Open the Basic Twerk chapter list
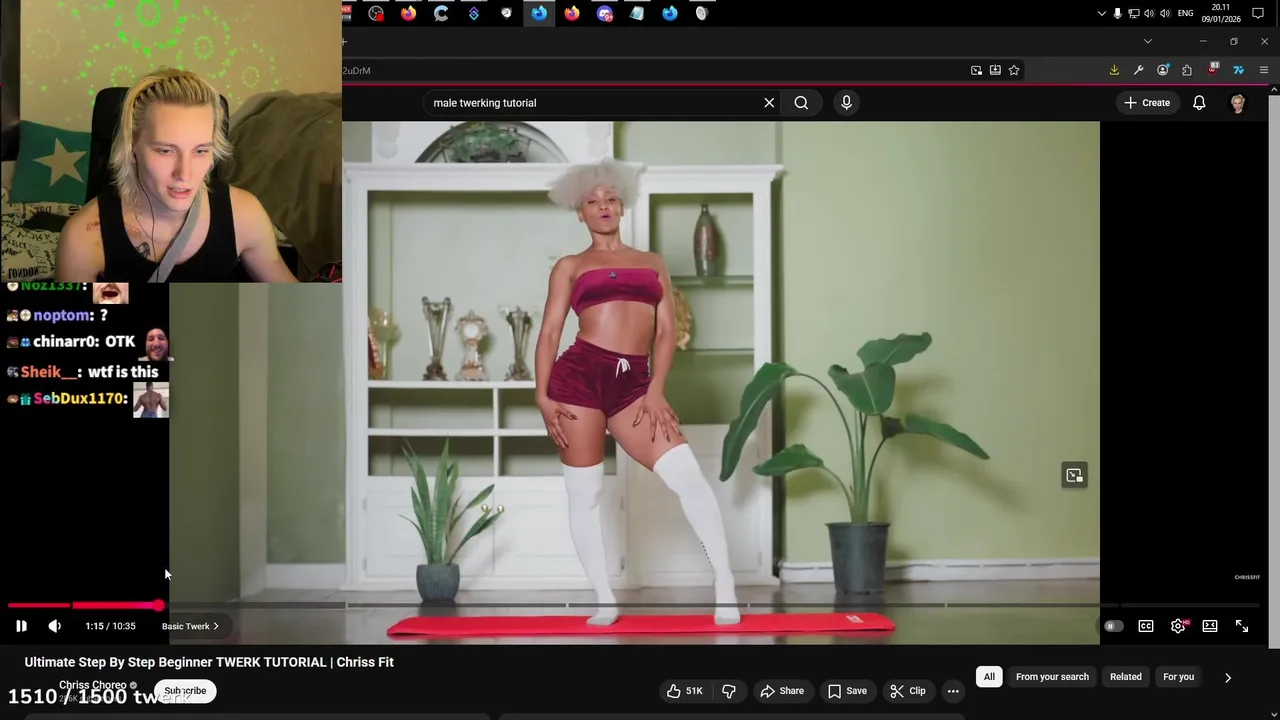1280x720 pixels. click(x=190, y=626)
